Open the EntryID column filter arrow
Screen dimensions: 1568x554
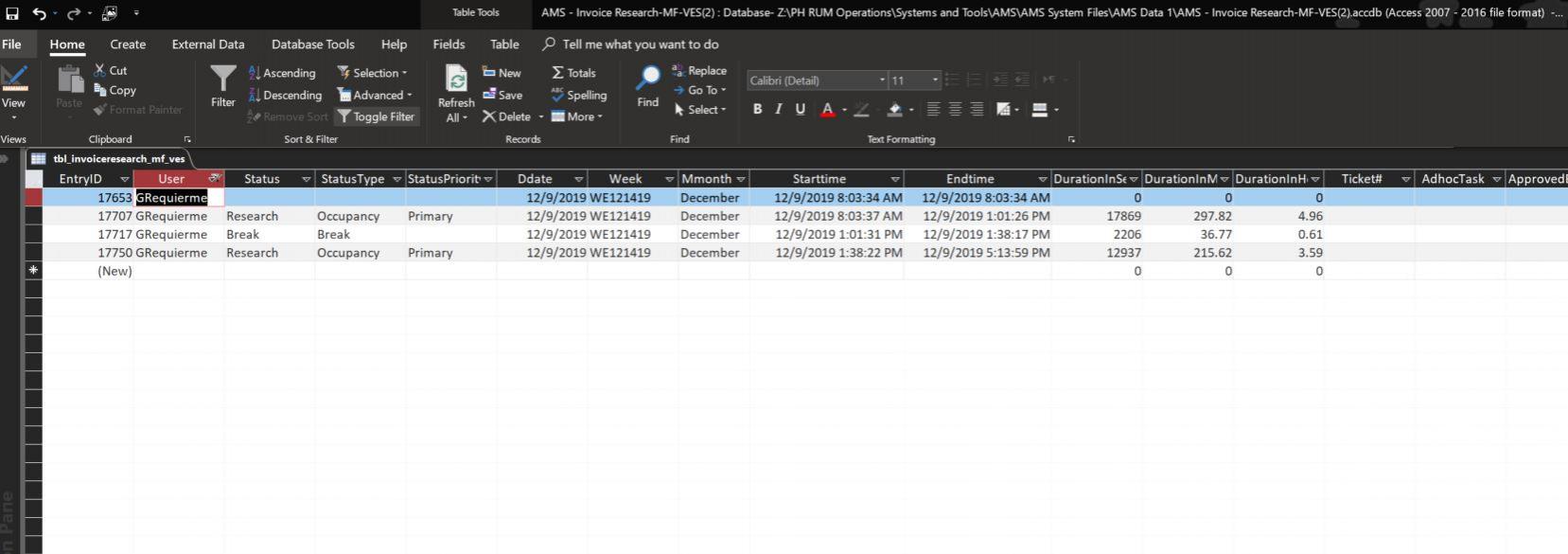[x=124, y=179]
